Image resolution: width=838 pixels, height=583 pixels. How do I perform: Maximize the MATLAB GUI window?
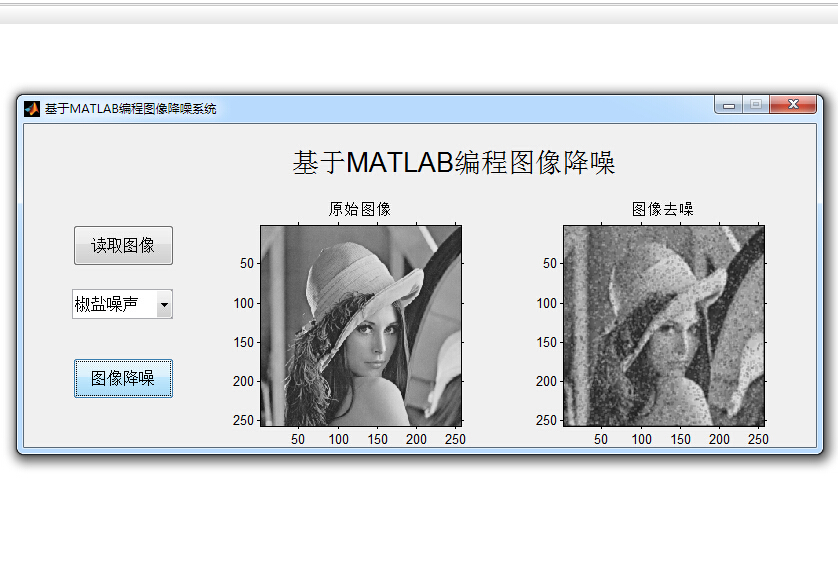click(756, 105)
